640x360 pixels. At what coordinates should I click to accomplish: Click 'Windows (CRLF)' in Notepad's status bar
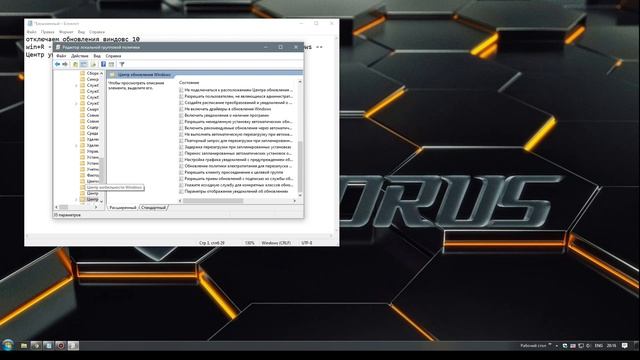point(276,243)
